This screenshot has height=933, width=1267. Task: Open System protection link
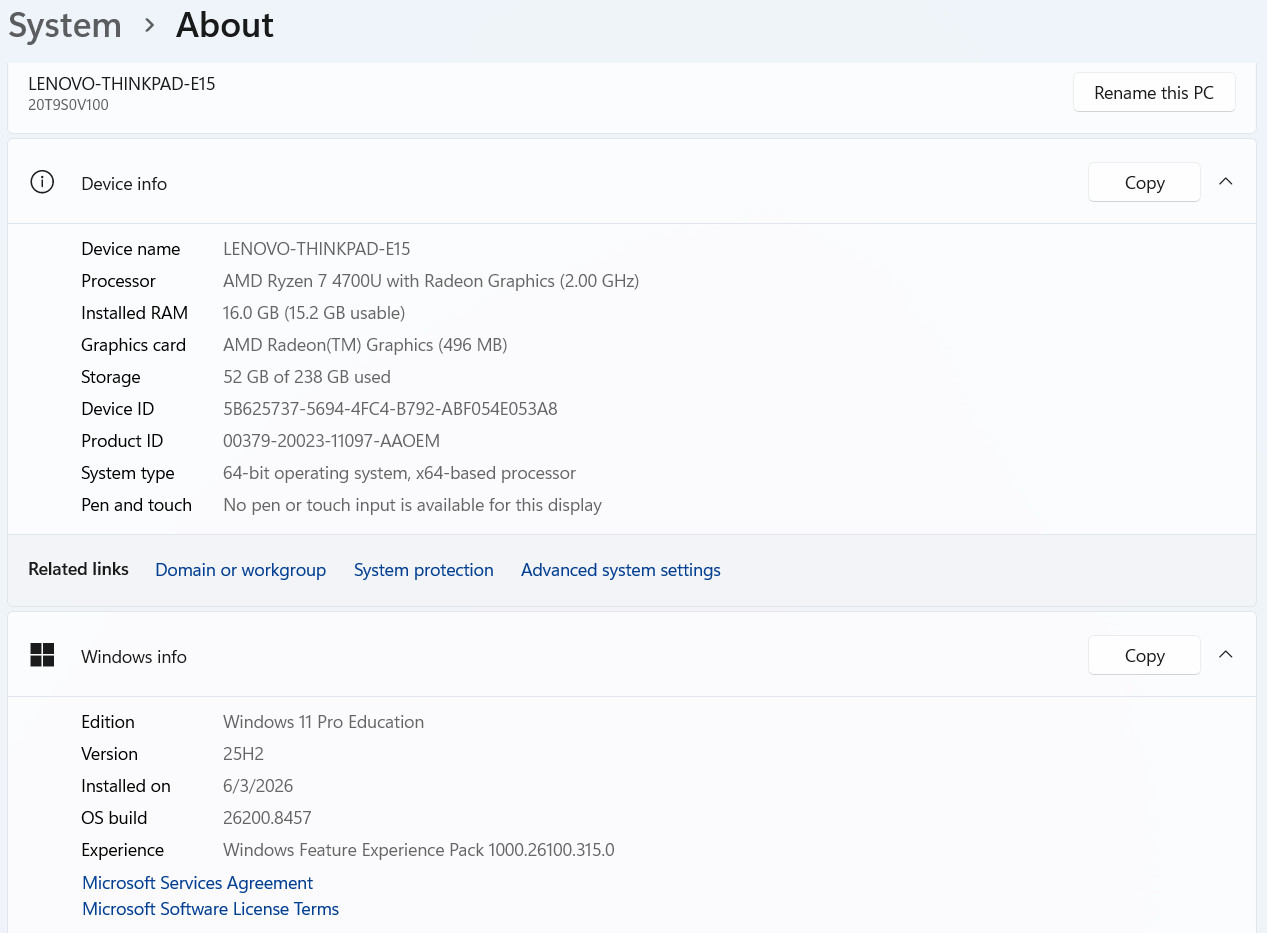424,570
